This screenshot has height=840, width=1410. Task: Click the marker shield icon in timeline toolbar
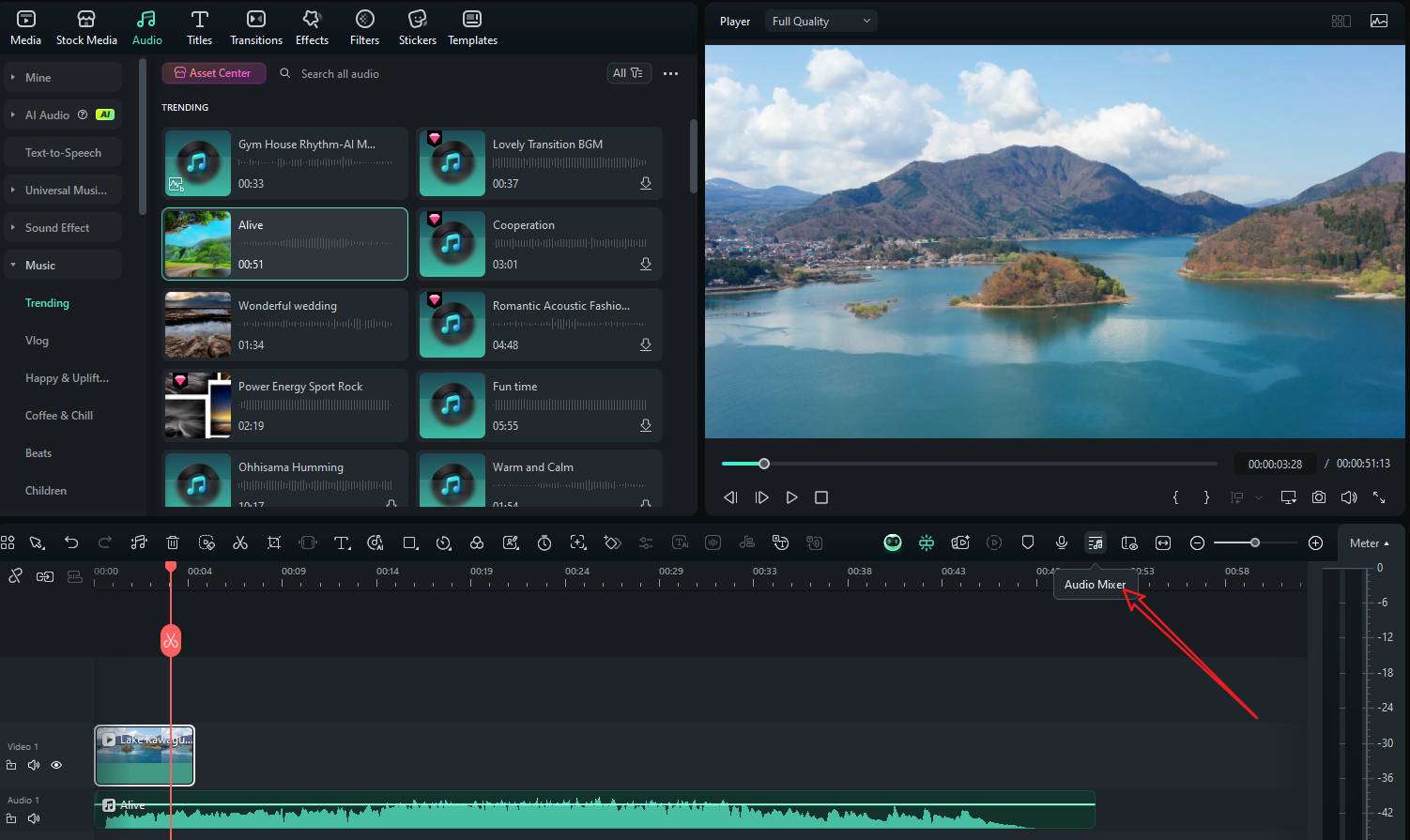1028,542
